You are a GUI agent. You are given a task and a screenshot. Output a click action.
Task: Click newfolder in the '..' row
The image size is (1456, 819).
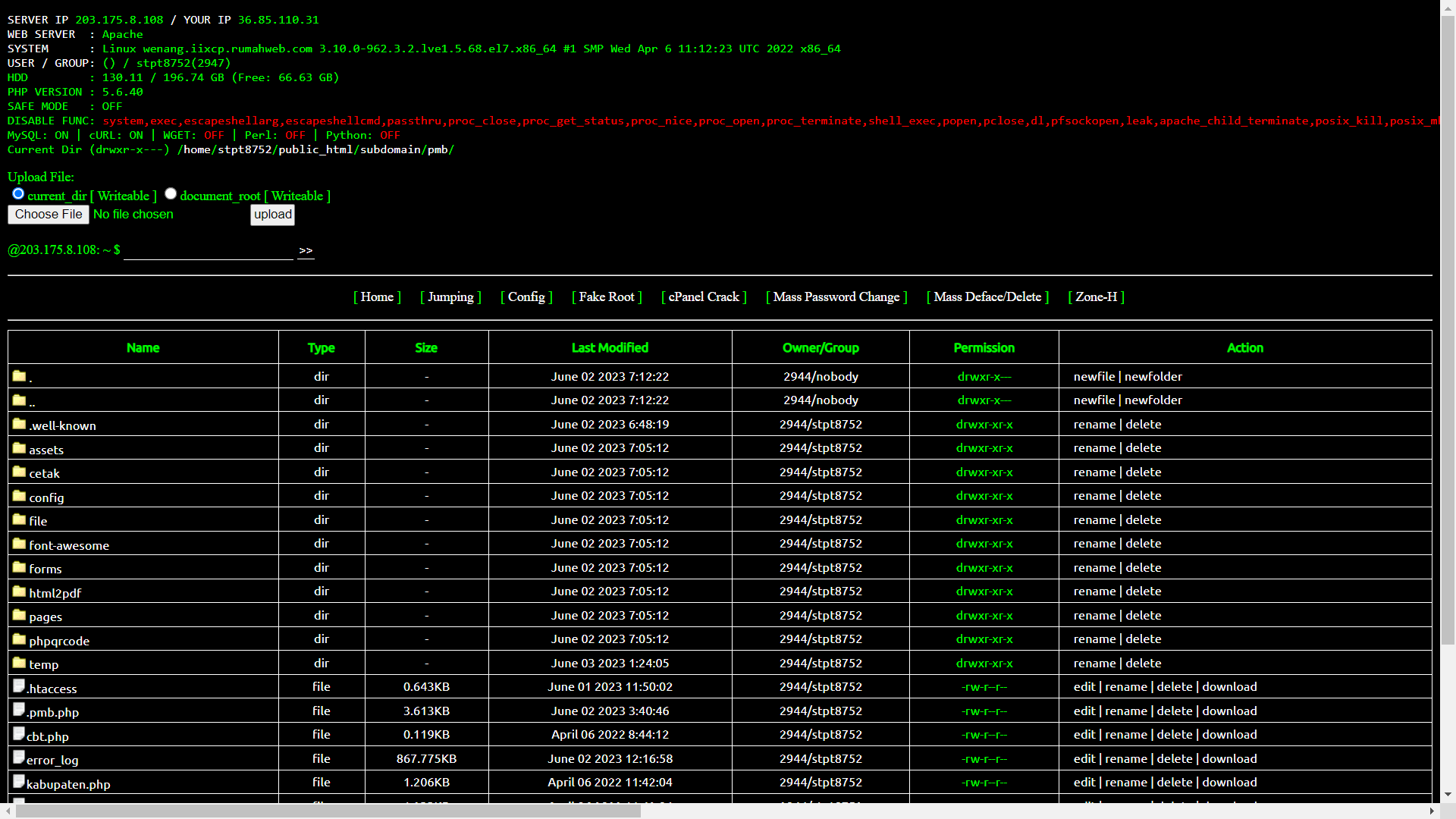[x=1153, y=400]
